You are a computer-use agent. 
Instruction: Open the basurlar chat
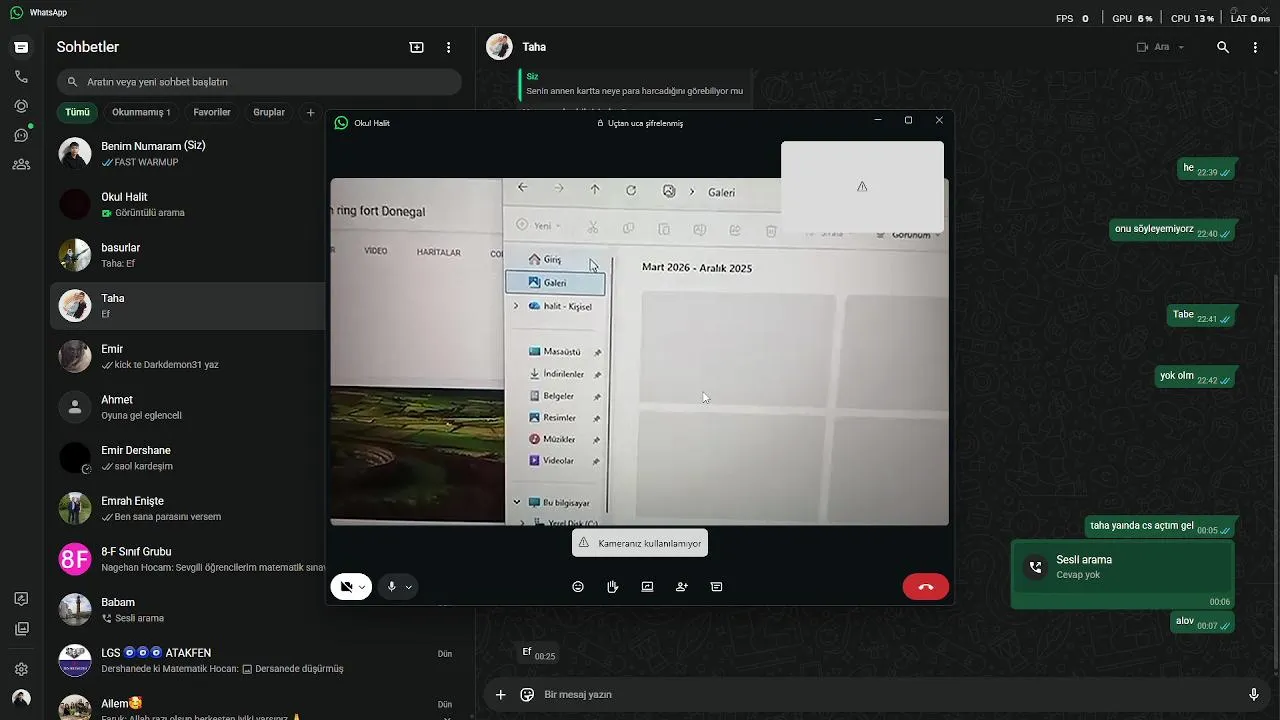(x=188, y=255)
